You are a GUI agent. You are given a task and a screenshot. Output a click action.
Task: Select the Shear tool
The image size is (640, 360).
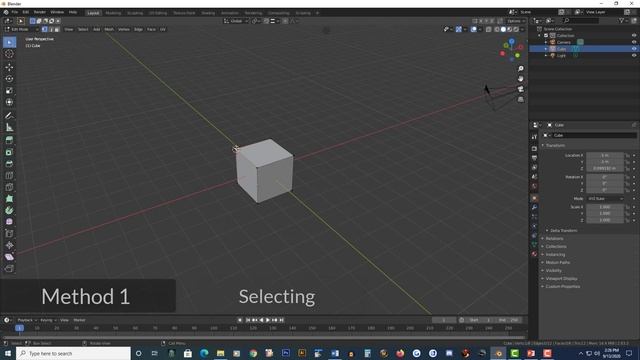pyautogui.click(x=9, y=257)
